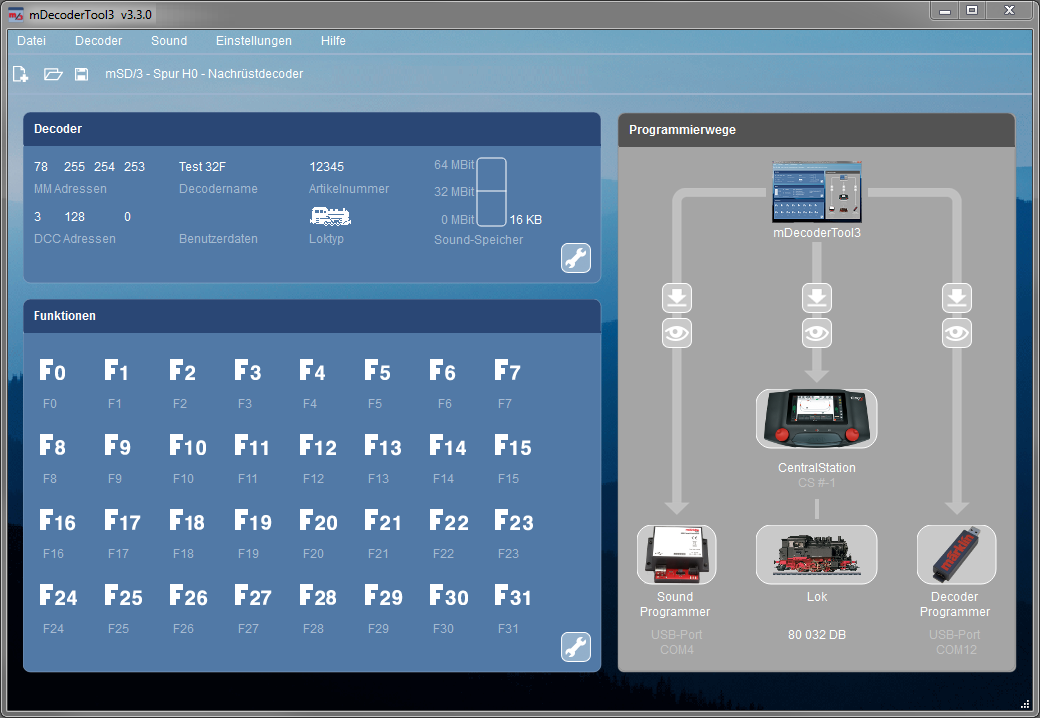1040x718 pixels.
Task: Click the Sound-Speicher memory gauge
Action: click(x=491, y=192)
